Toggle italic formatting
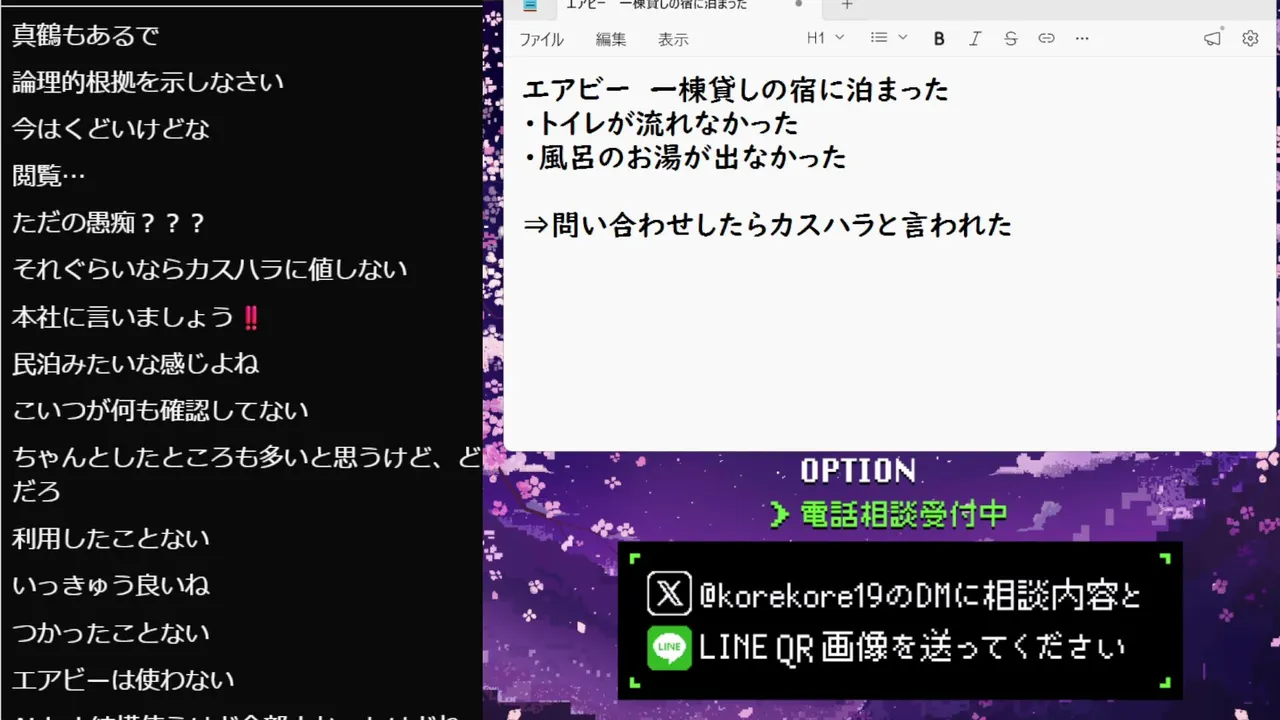Screen dimensions: 1280x720 click(975, 38)
